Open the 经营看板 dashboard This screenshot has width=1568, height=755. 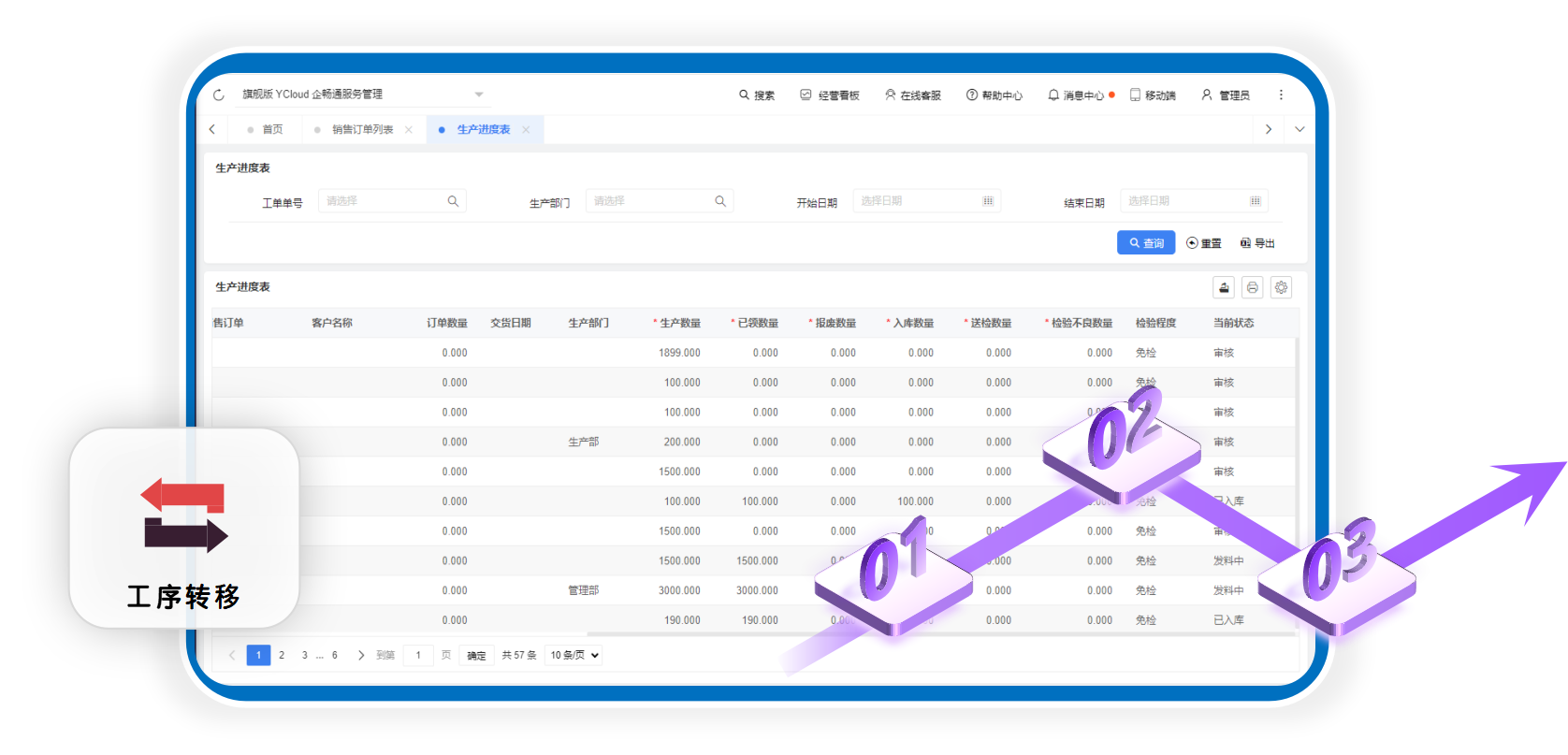click(829, 95)
